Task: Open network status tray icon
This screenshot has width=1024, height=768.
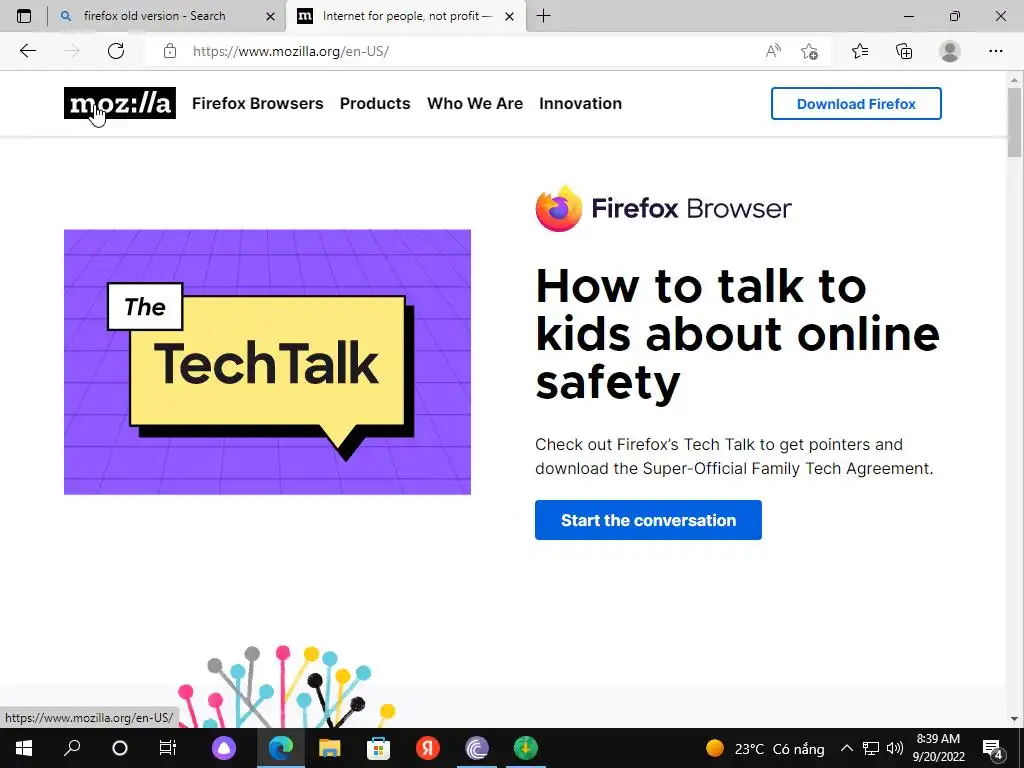Action: [x=871, y=748]
